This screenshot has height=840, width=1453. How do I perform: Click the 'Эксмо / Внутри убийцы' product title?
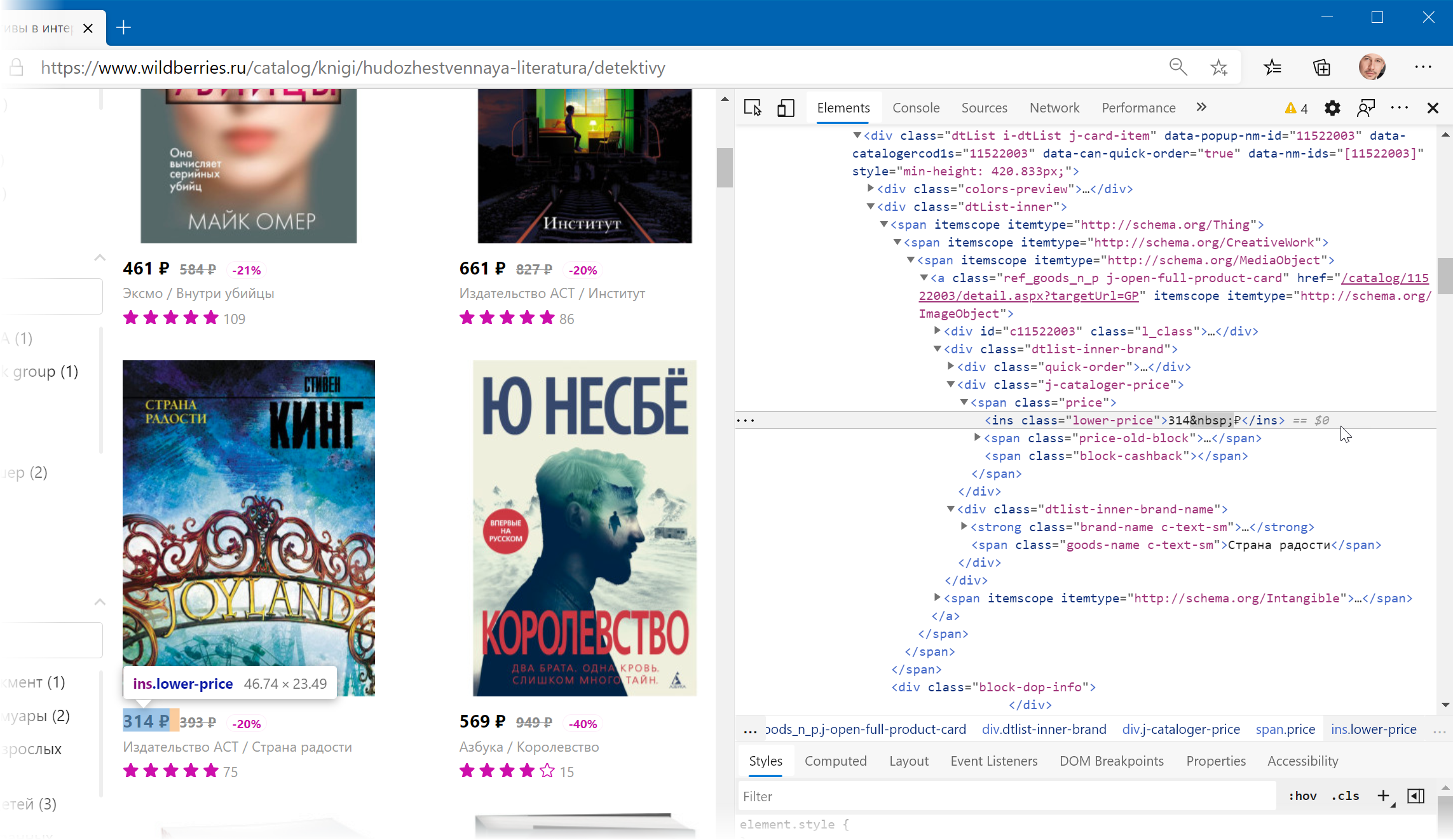point(198,293)
